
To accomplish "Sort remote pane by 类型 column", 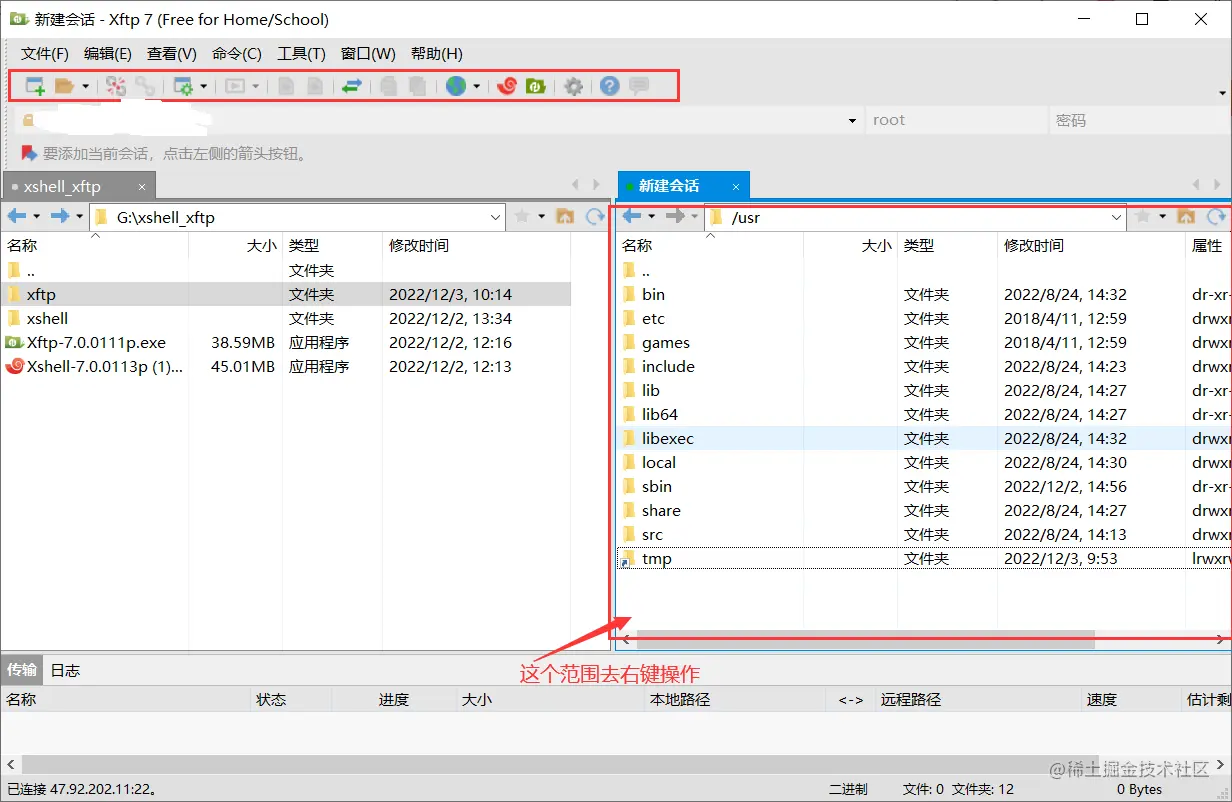I will 947,245.
